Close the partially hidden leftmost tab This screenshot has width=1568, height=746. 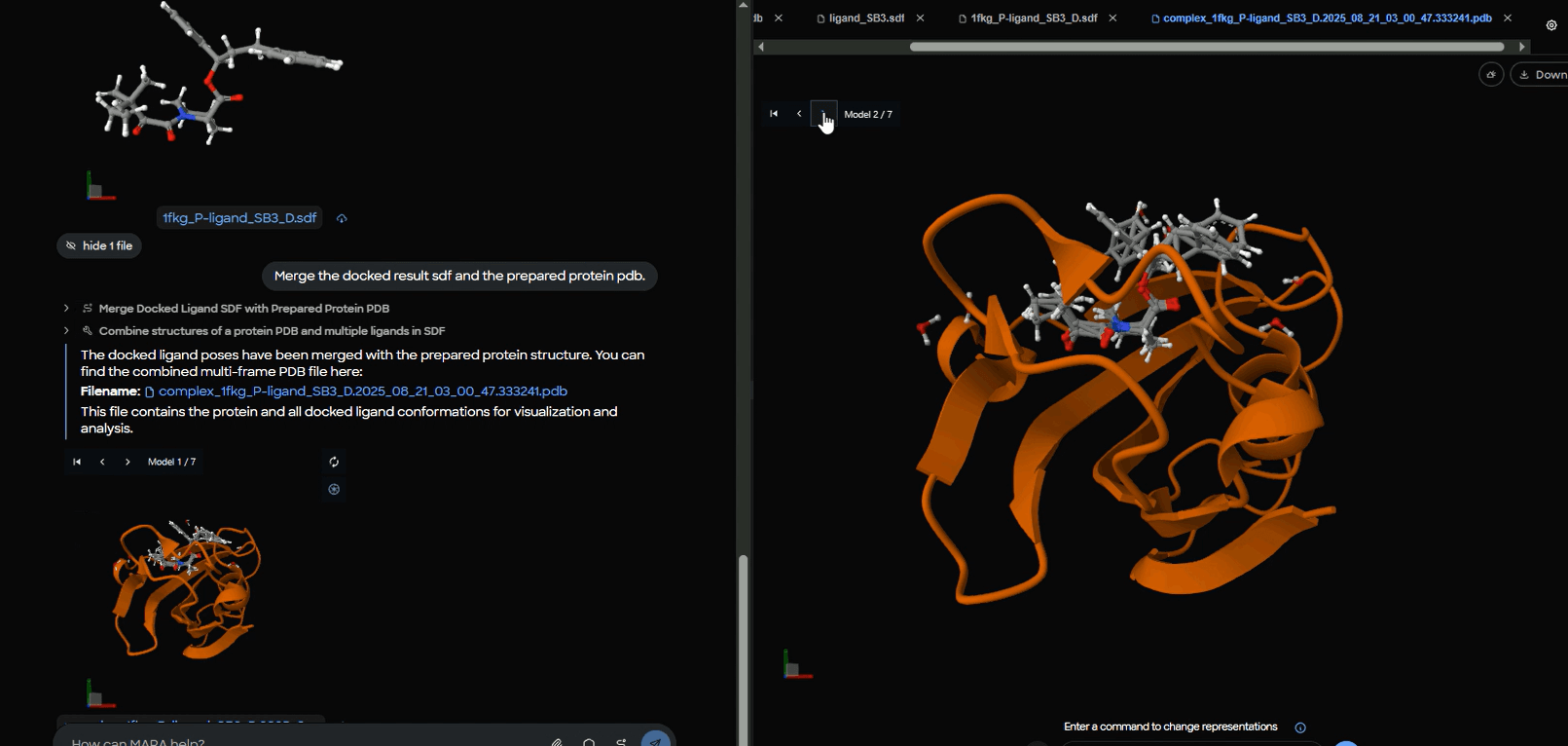click(779, 19)
